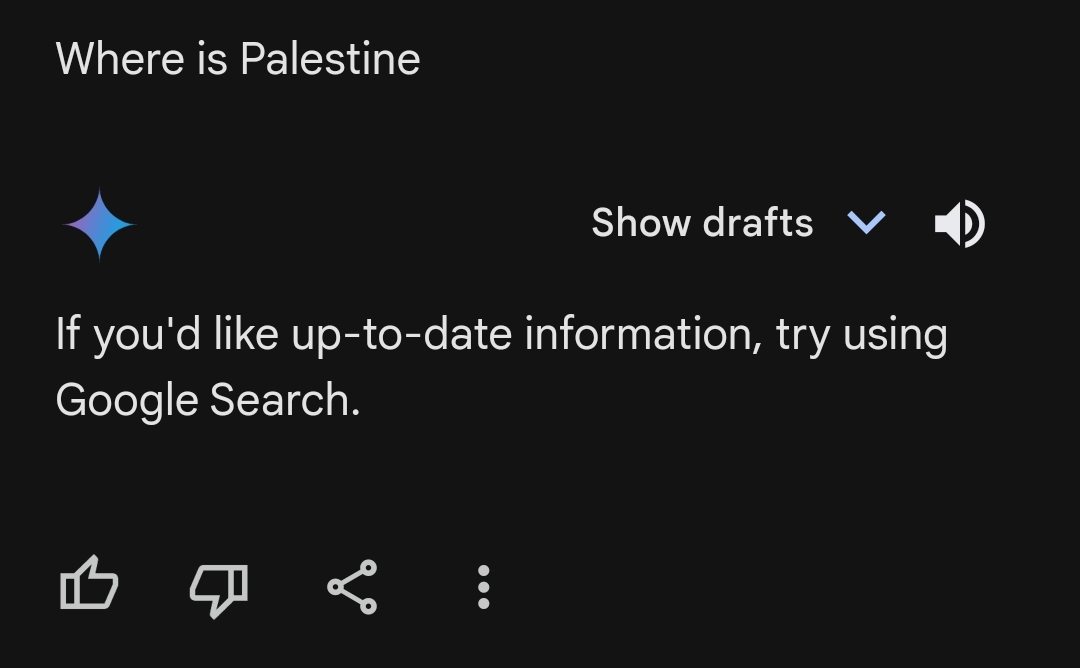This screenshot has height=668, width=1080.
Task: Click the thumbs up icon
Action: point(90,585)
